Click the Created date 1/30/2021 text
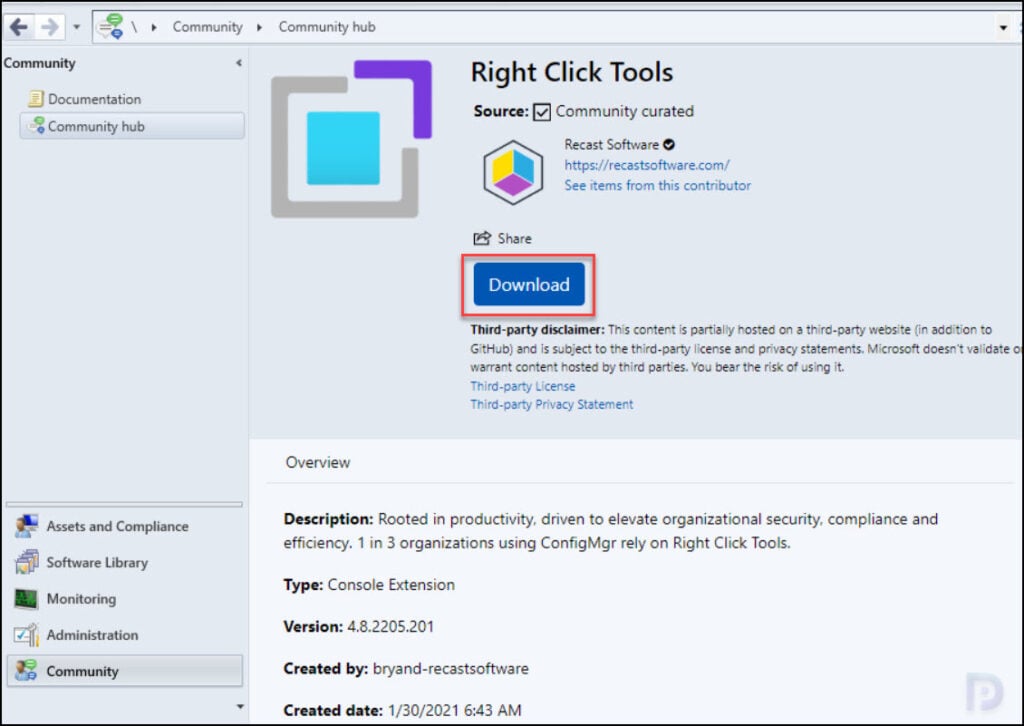The height and width of the screenshot is (726, 1024). pyautogui.click(x=402, y=710)
